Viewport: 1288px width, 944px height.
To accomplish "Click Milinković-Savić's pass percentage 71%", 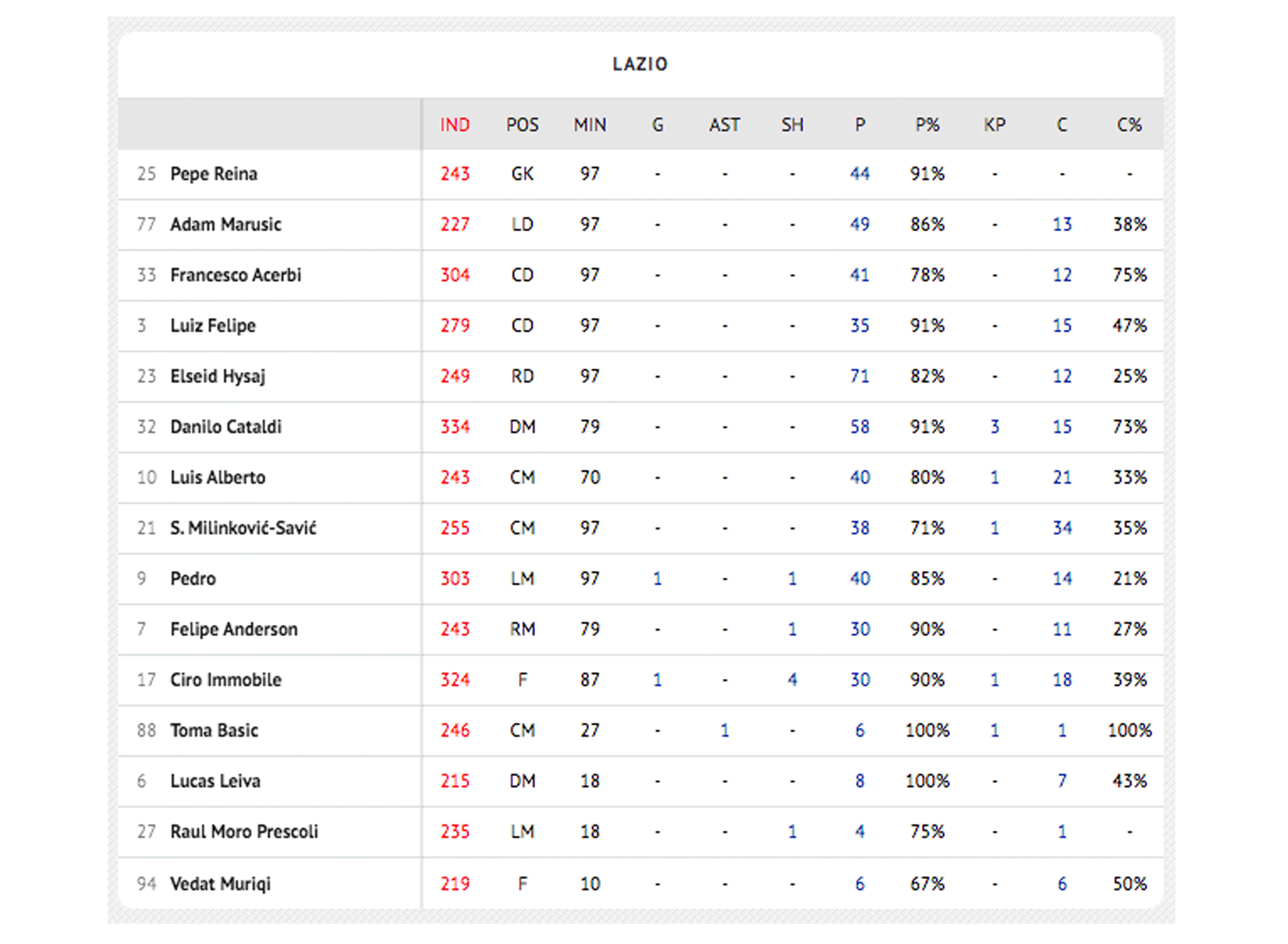I will pos(927,528).
